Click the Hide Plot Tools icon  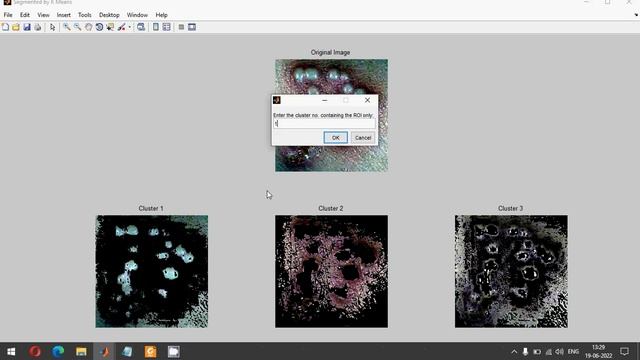coord(181,27)
